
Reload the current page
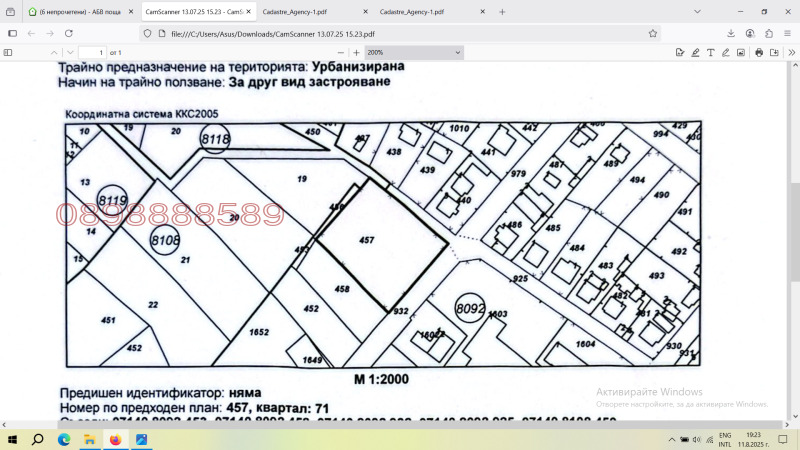coord(68,33)
